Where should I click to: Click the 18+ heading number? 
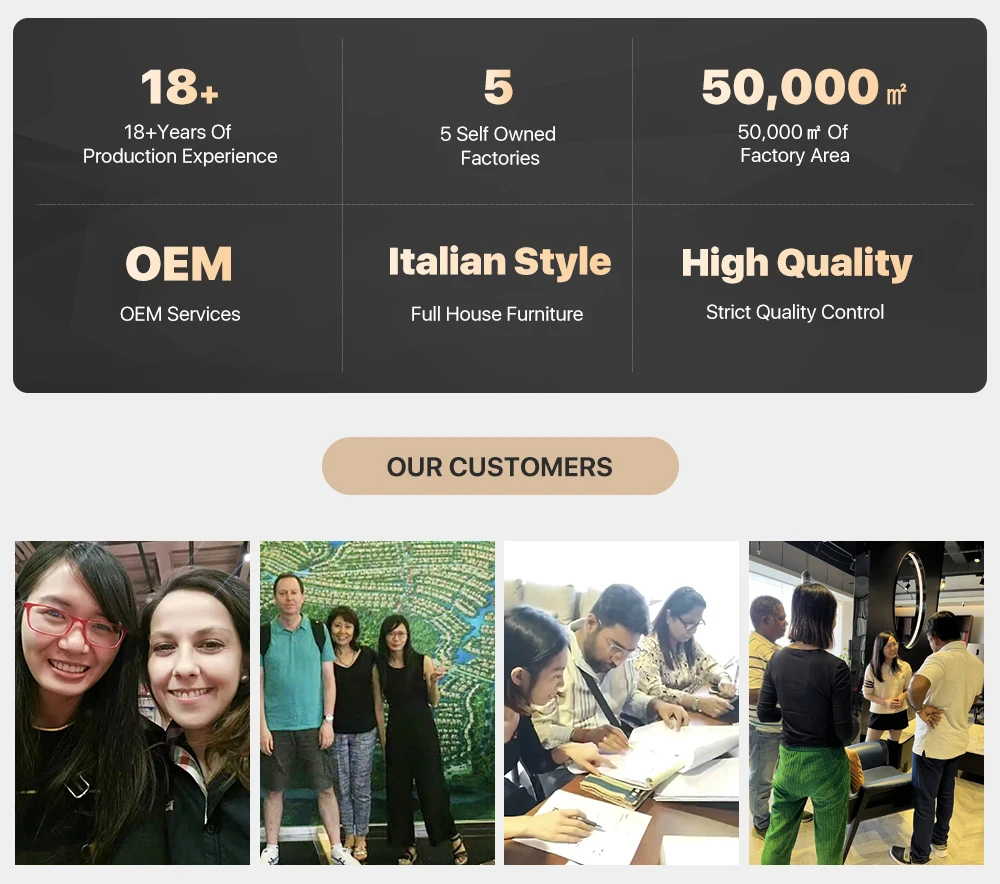180,87
